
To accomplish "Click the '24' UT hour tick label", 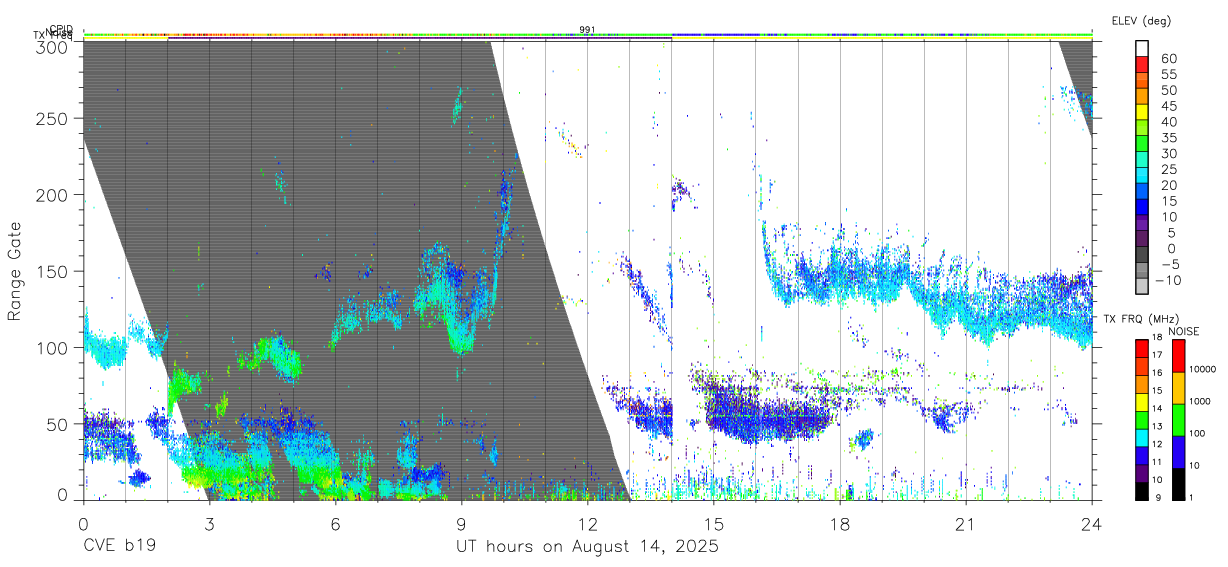I will click(1092, 524).
